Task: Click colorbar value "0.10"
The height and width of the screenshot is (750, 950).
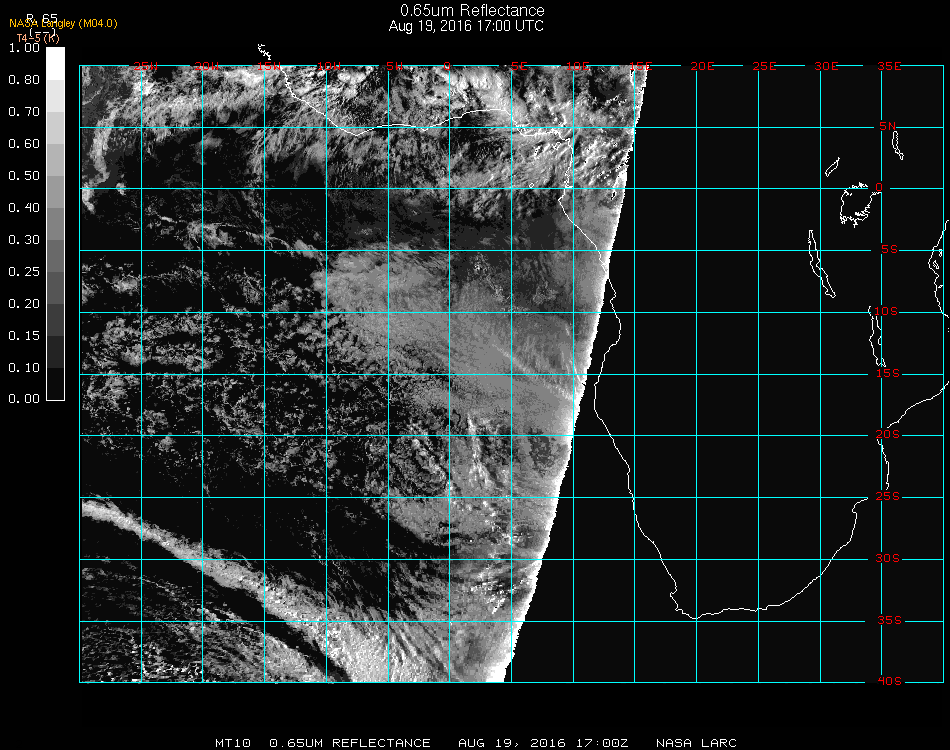Action: coord(24,368)
